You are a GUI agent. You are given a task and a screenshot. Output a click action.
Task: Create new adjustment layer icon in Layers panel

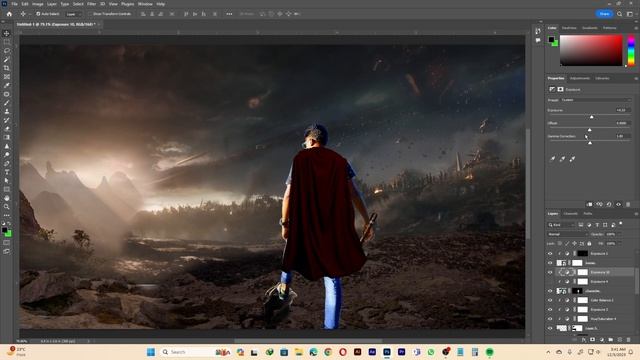tap(602, 340)
